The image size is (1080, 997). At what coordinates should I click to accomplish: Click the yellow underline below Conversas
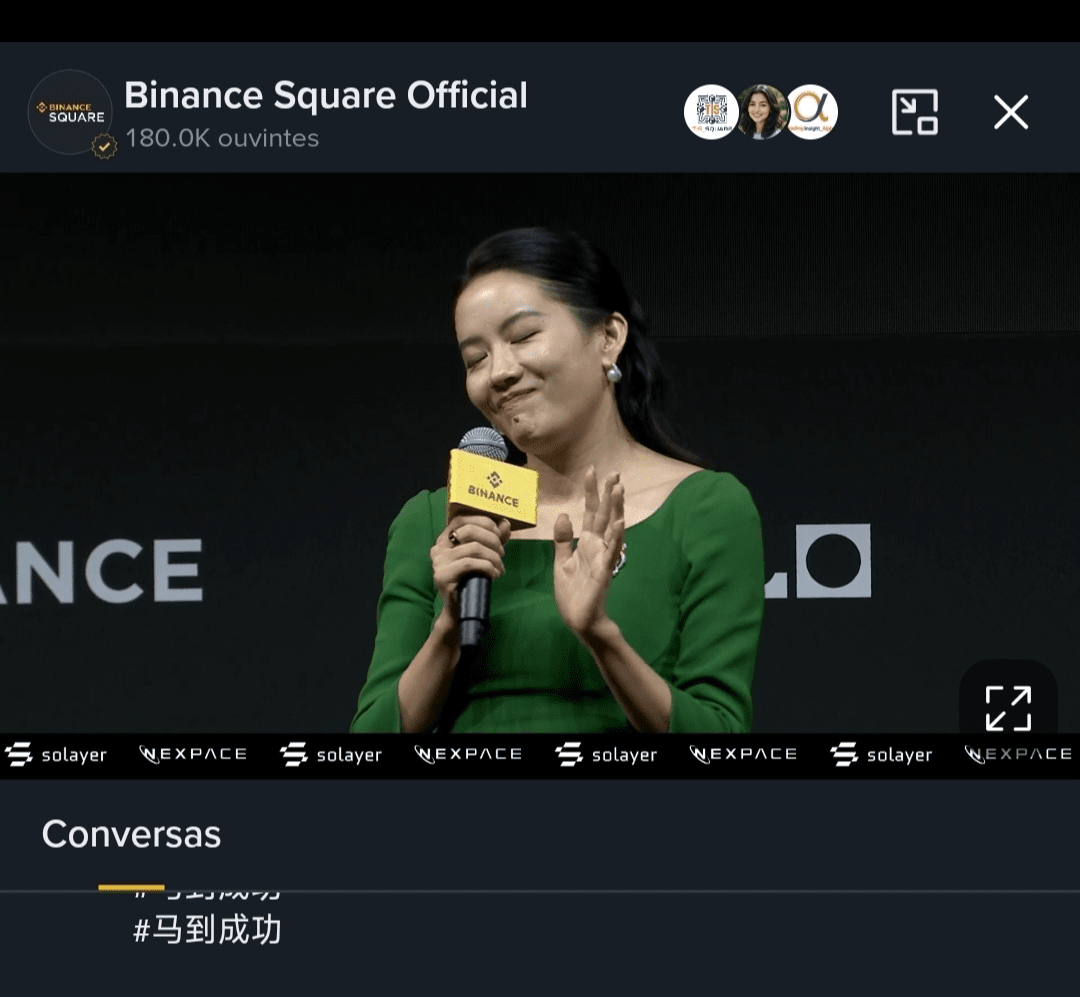131,887
